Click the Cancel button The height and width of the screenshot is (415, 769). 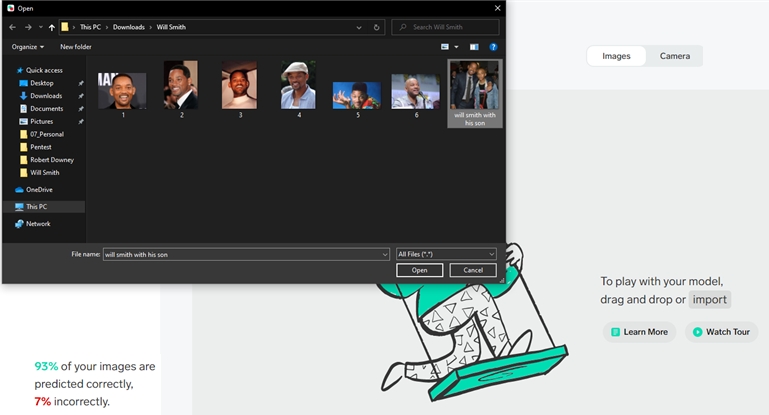pos(473,270)
